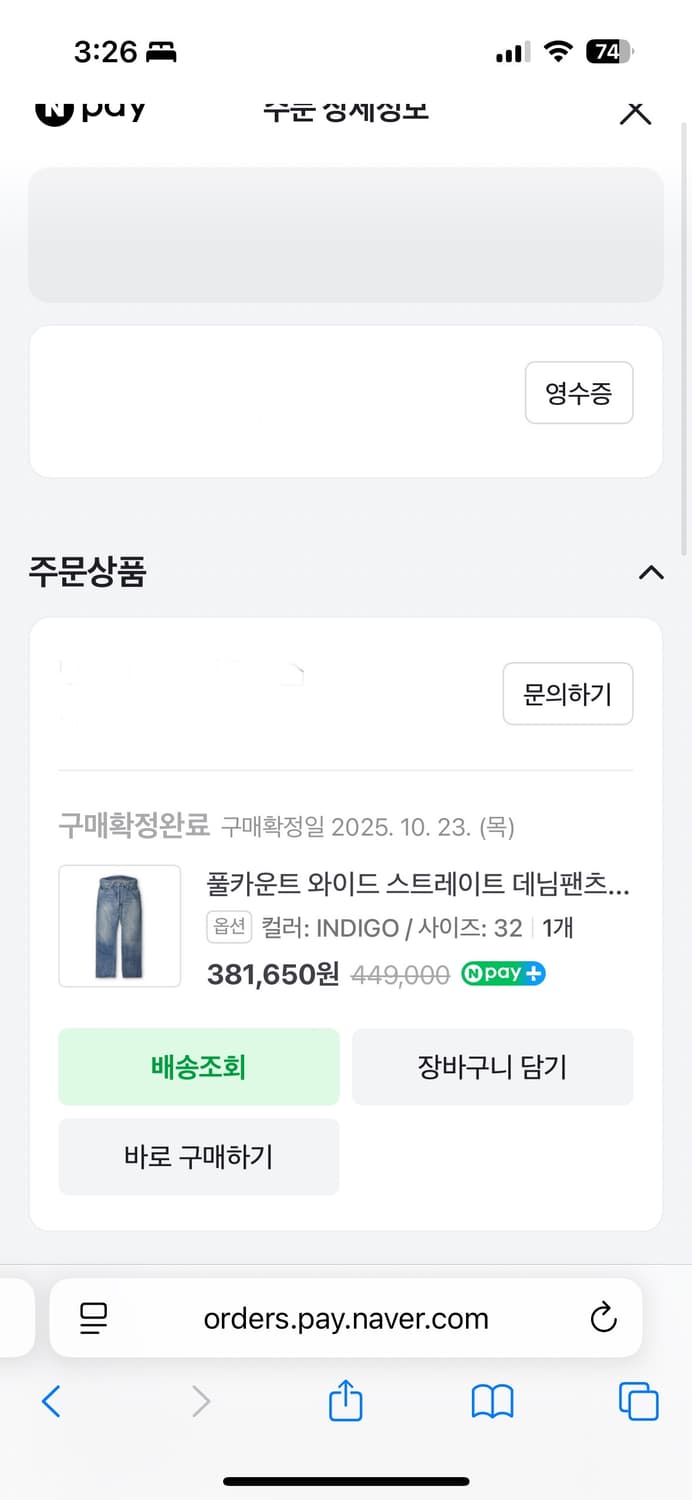Screen dimensions: 692x1500
Task: Track delivery with 배송조회
Action: point(199,1067)
